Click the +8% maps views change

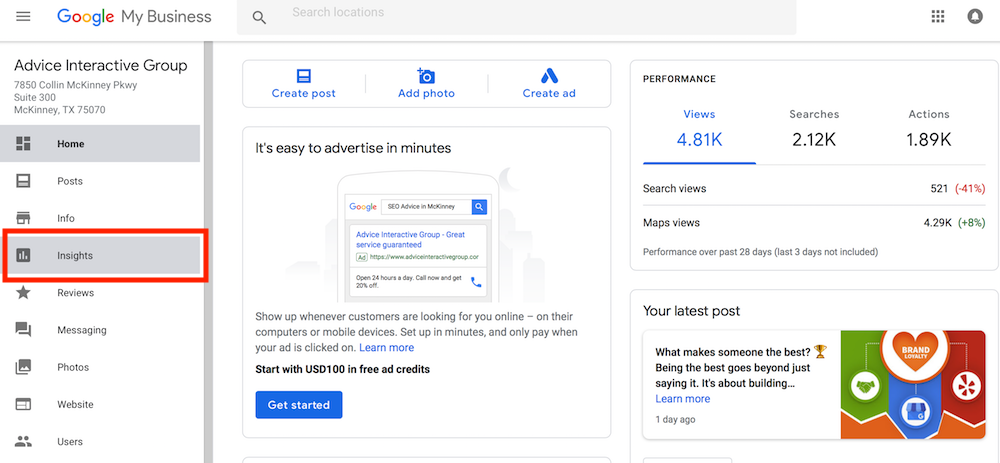click(x=971, y=223)
